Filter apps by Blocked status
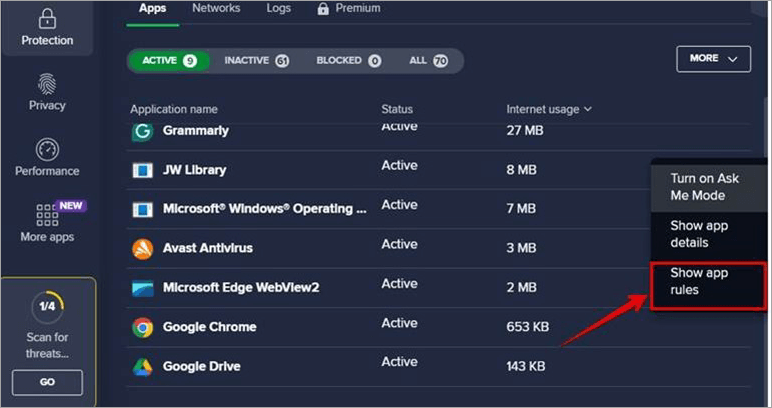The height and width of the screenshot is (408, 772). coord(348,60)
